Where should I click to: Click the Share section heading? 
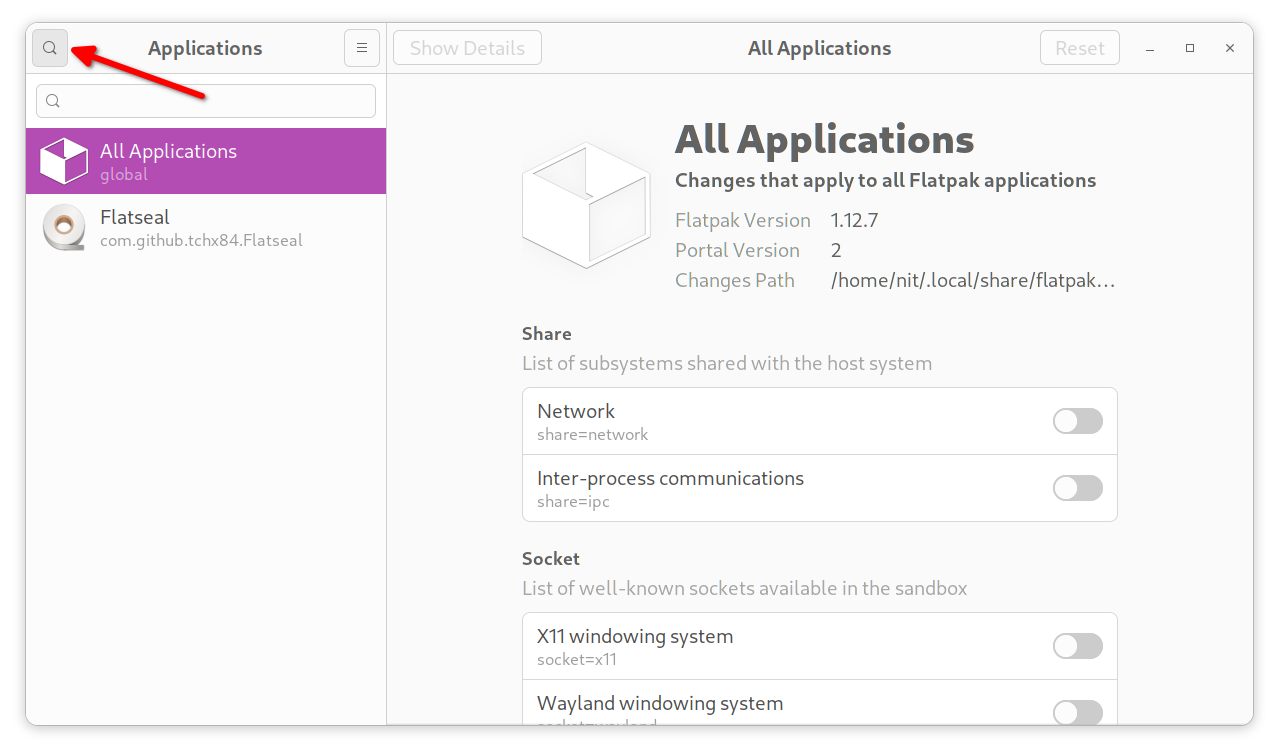tap(547, 334)
